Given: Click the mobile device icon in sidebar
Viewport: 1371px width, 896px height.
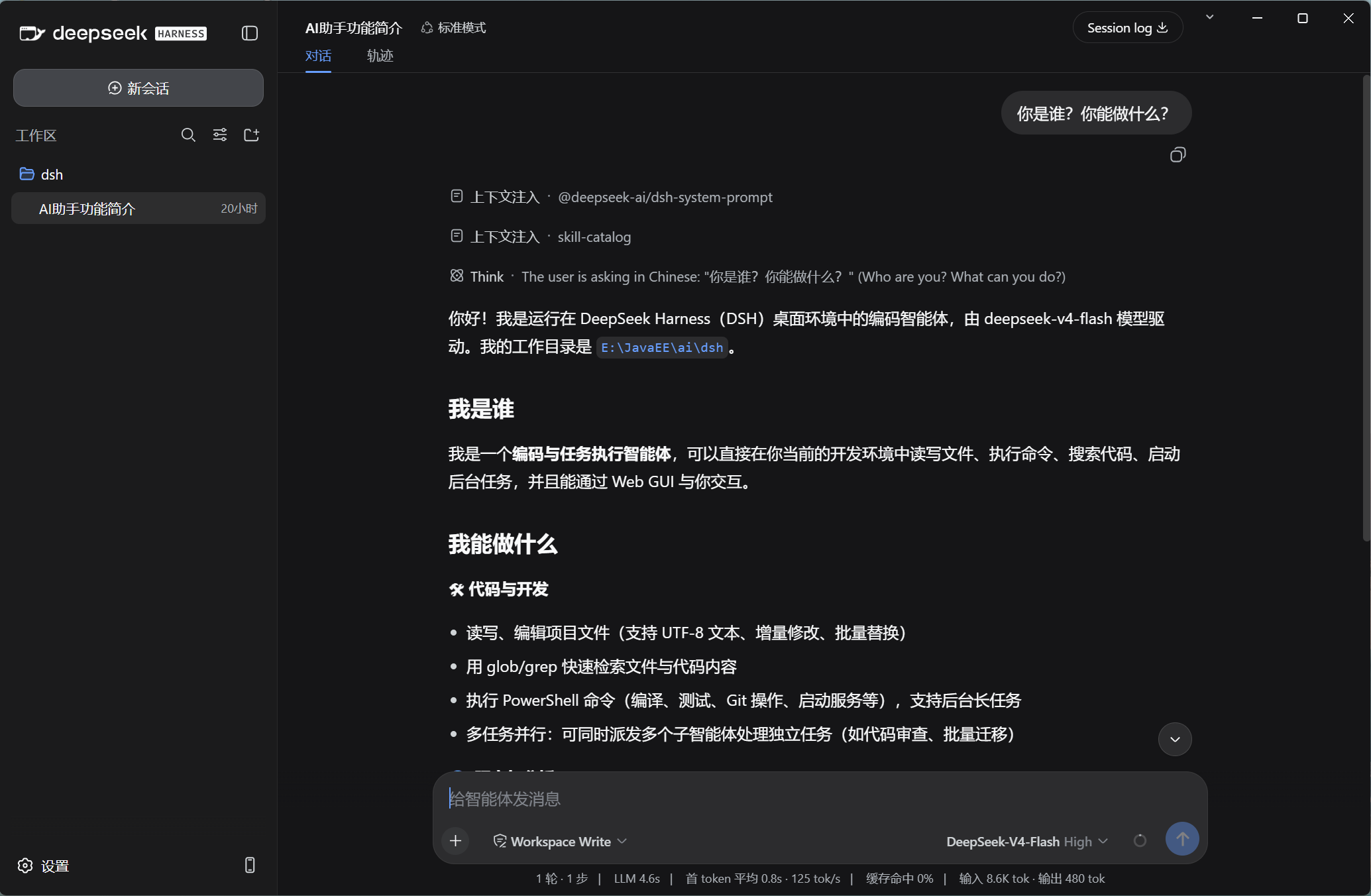Looking at the screenshot, I should (x=250, y=866).
